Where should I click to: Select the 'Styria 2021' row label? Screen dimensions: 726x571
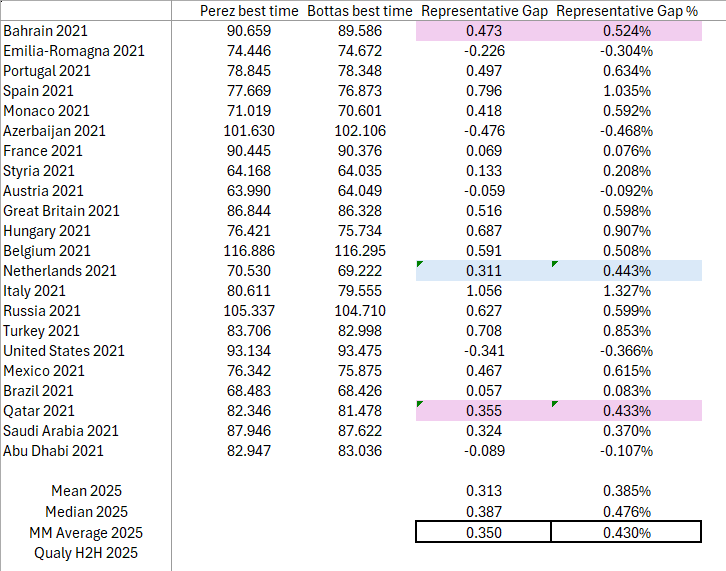point(39,171)
